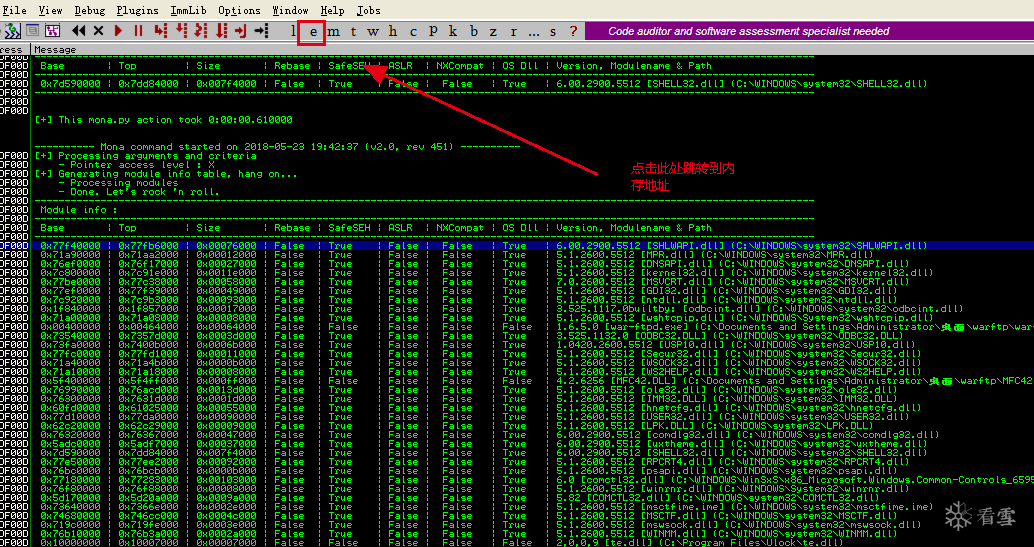
Task: Pause execution with the red pause icon
Action: 138,30
